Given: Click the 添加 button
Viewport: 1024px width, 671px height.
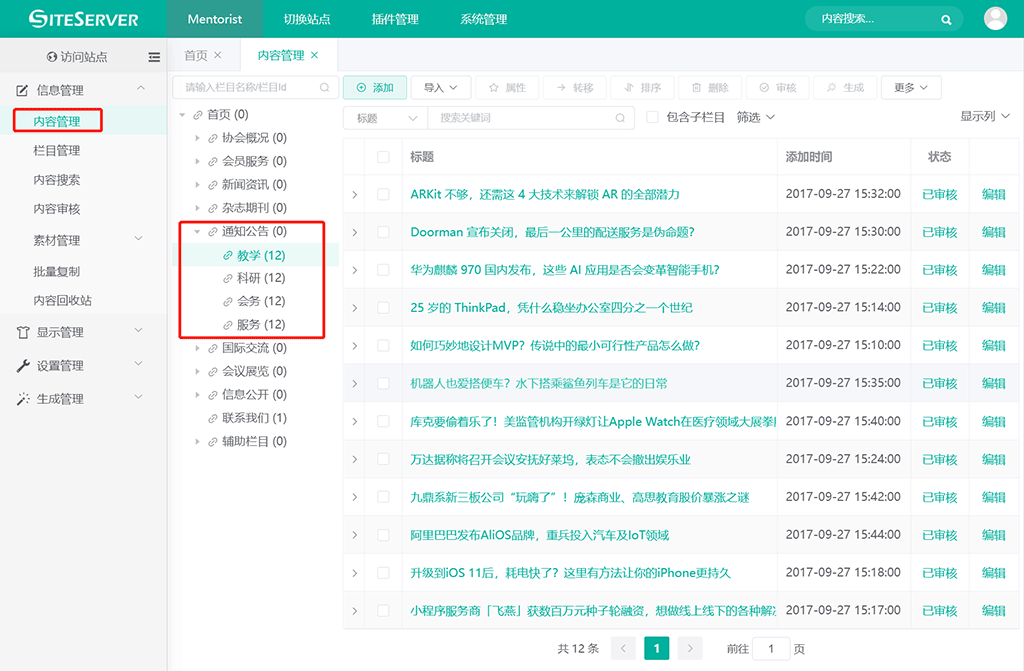Looking at the screenshot, I should 375,88.
